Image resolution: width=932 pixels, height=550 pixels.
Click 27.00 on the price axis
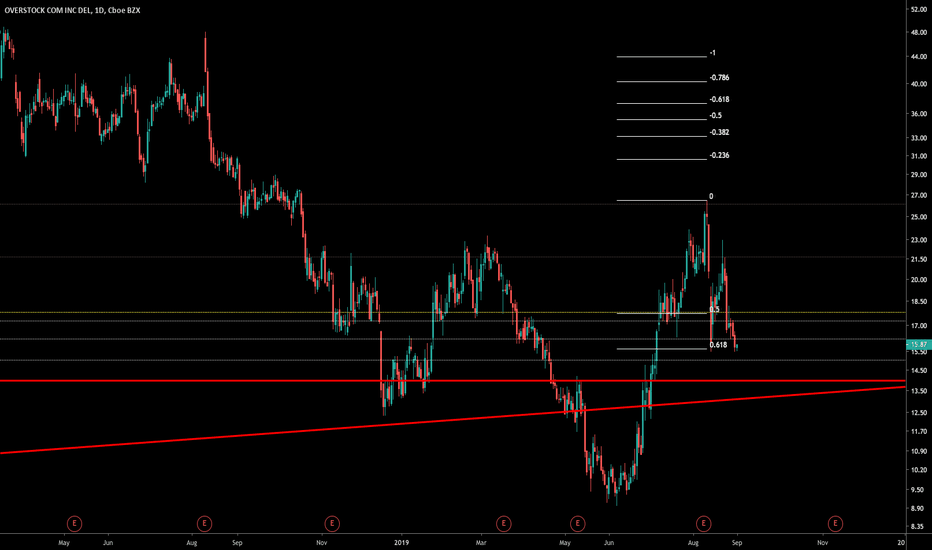919,196
